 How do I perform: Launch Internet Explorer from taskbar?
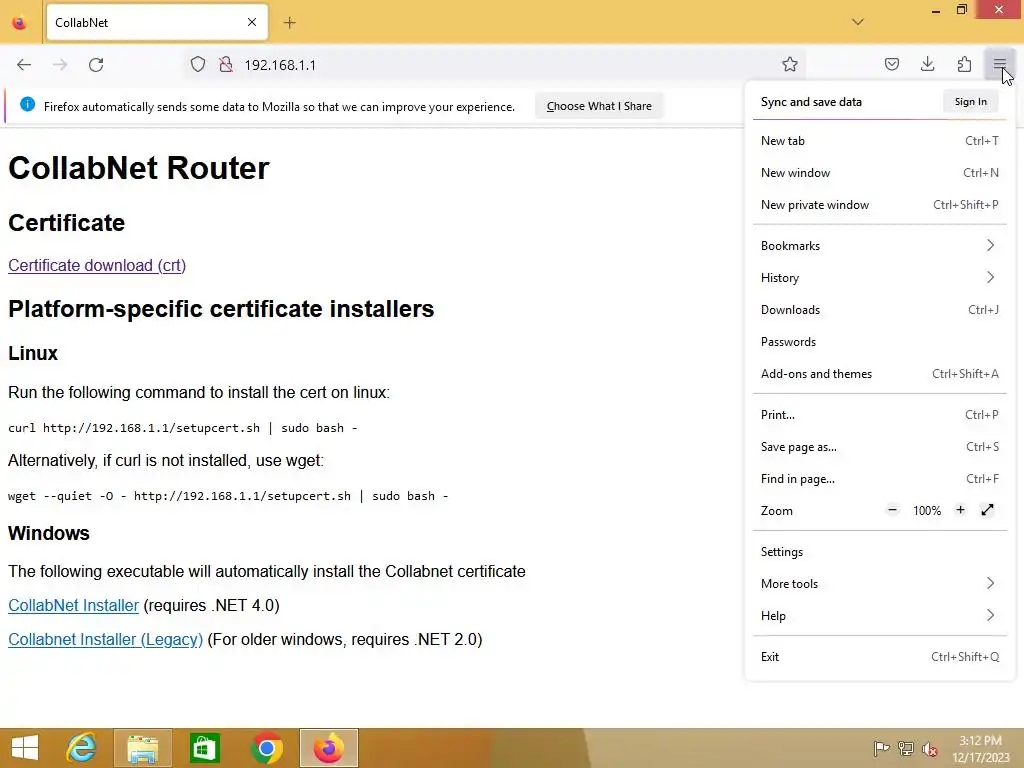point(81,748)
